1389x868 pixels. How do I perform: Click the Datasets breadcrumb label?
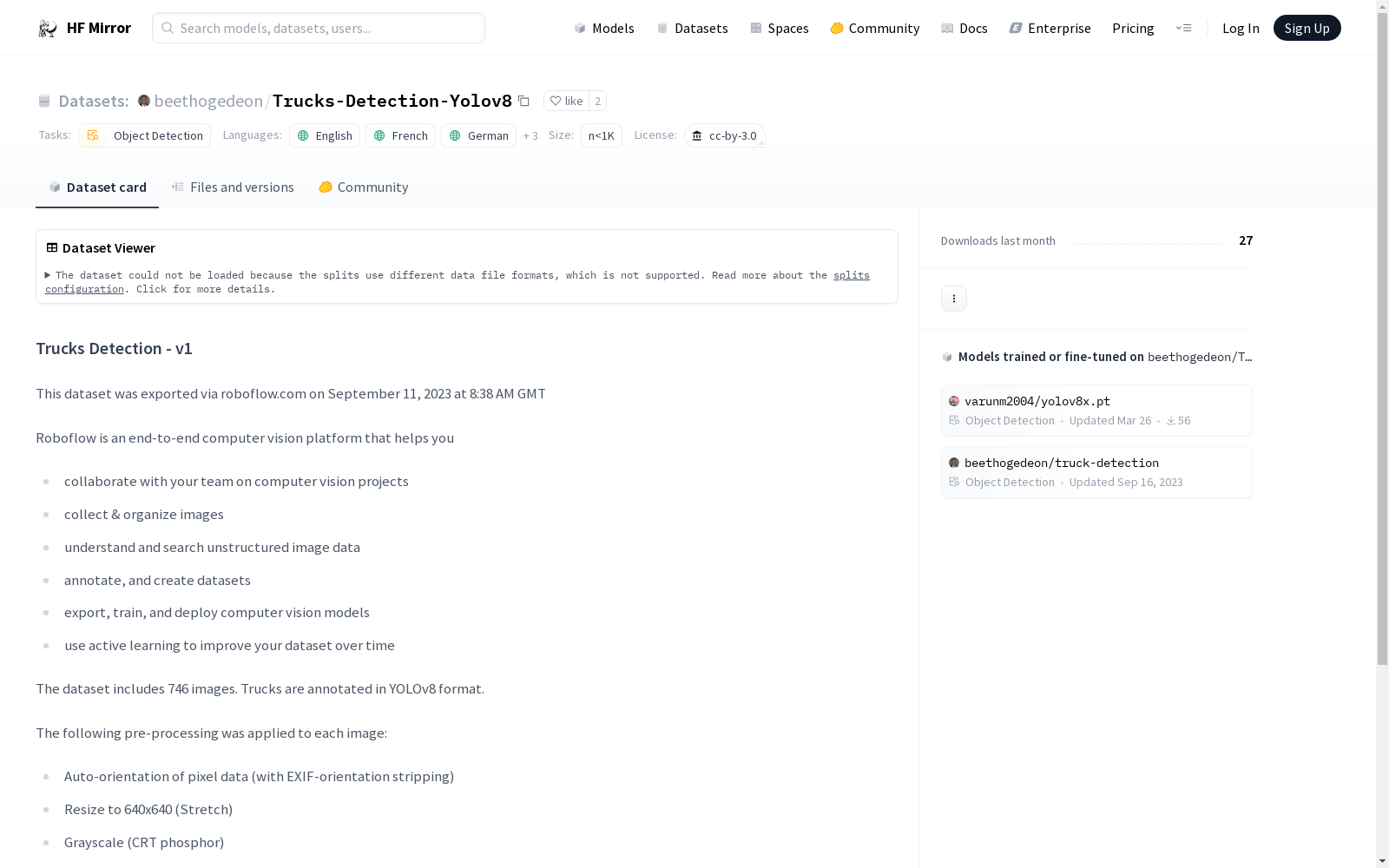pos(94,101)
